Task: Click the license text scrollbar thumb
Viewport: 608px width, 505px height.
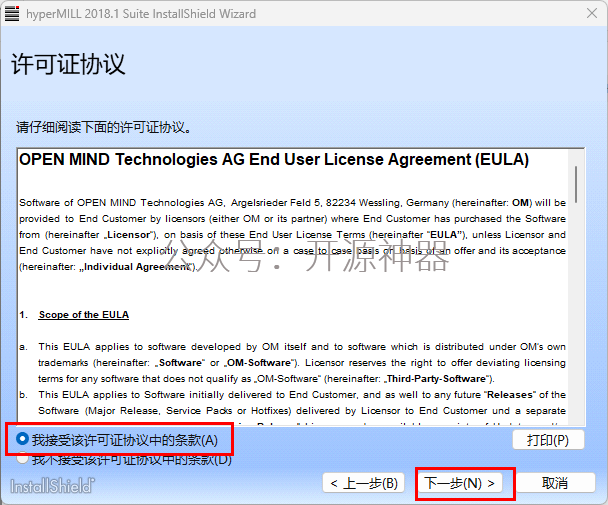Action: [x=576, y=184]
